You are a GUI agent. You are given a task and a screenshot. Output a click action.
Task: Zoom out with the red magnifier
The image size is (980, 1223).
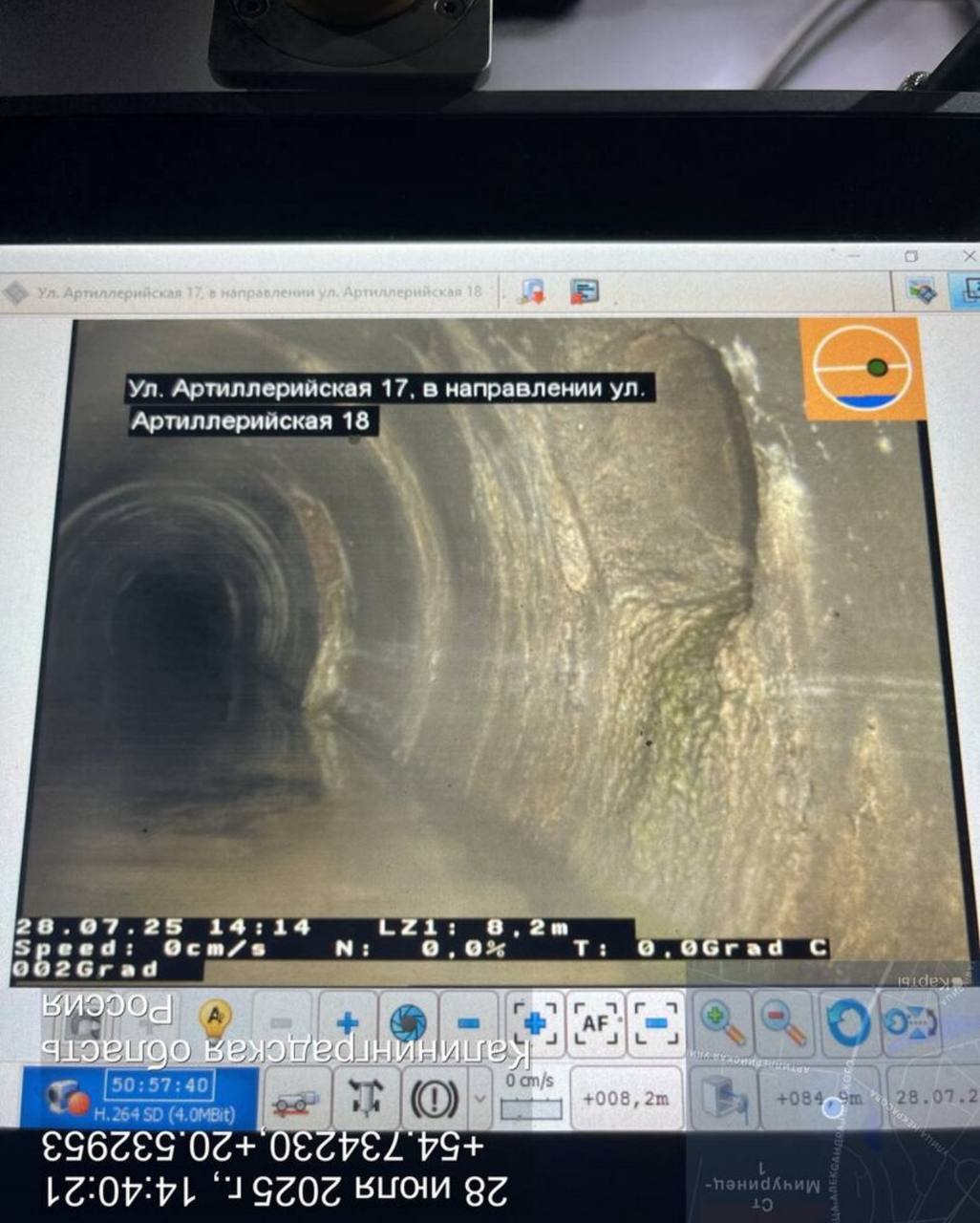tap(785, 1021)
